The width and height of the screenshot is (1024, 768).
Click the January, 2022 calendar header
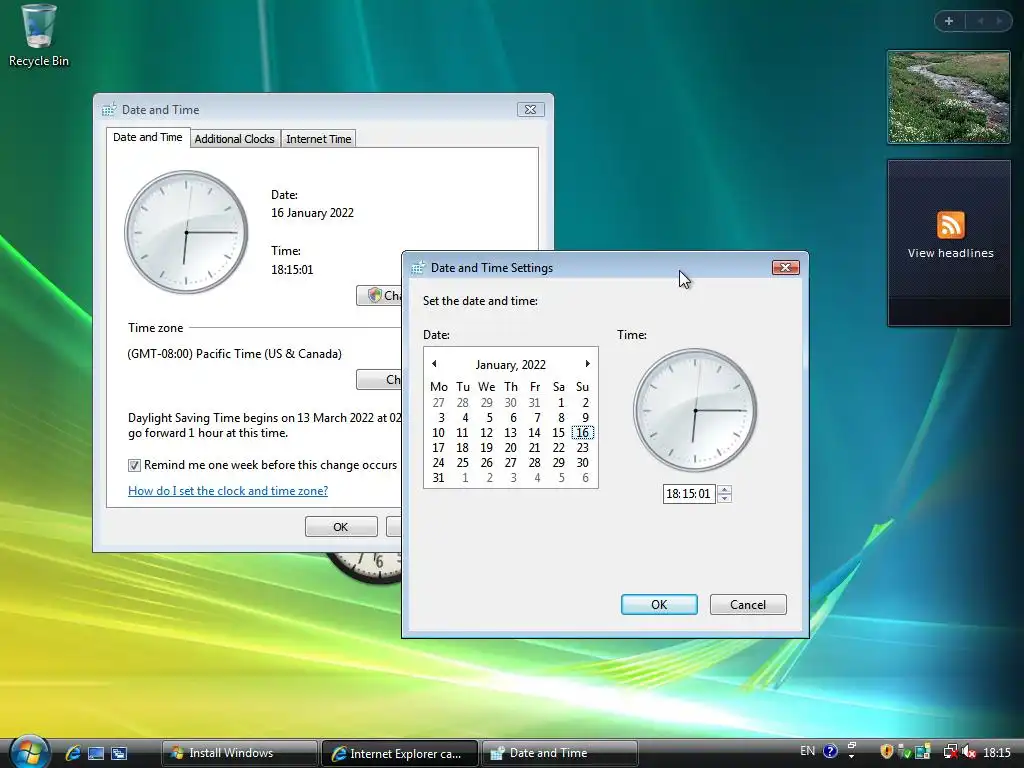click(x=511, y=364)
